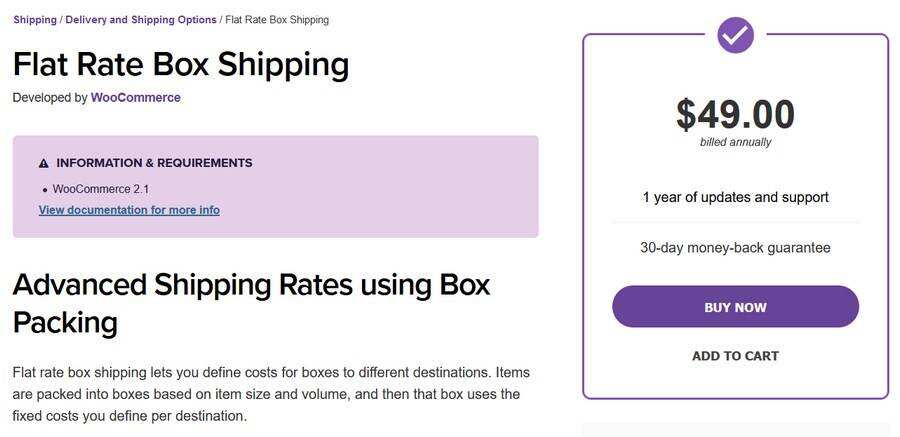Click the flat rate box shipping description paragraph
The width and height of the screenshot is (900, 437).
[x=270, y=394]
